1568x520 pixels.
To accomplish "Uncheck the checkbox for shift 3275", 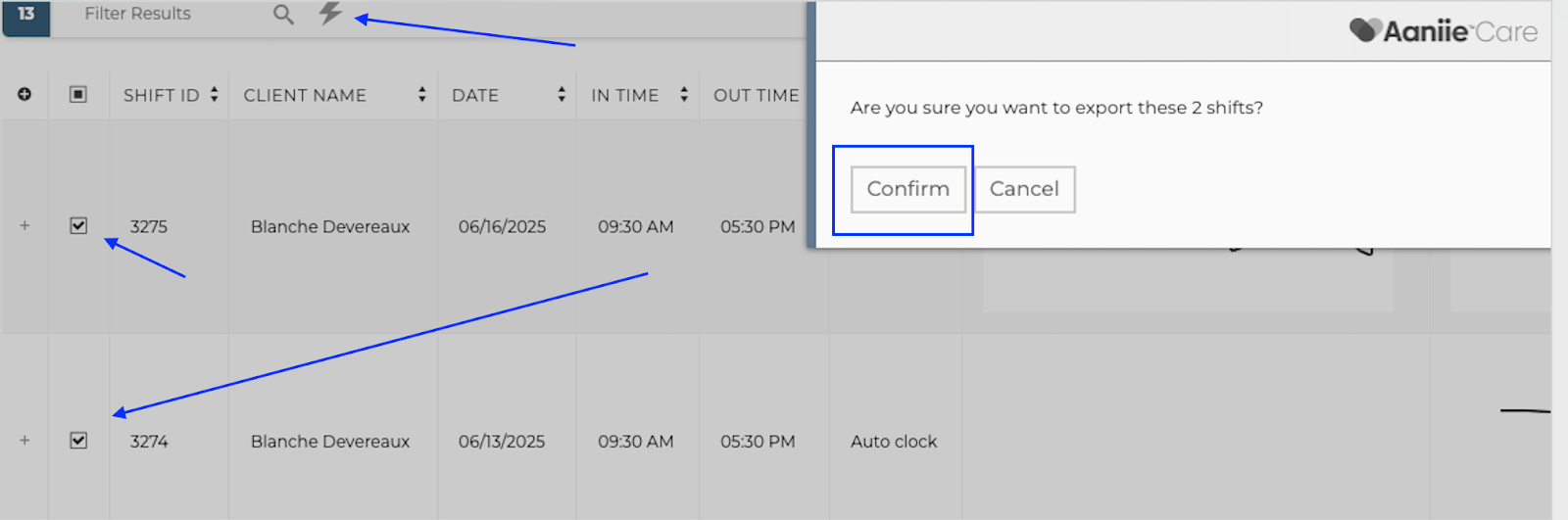I will coord(78,226).
